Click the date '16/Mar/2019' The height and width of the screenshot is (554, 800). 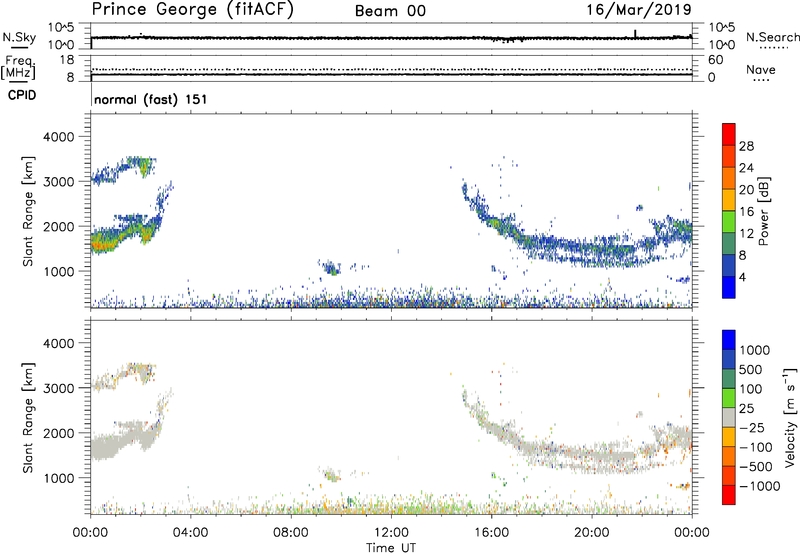(x=639, y=10)
